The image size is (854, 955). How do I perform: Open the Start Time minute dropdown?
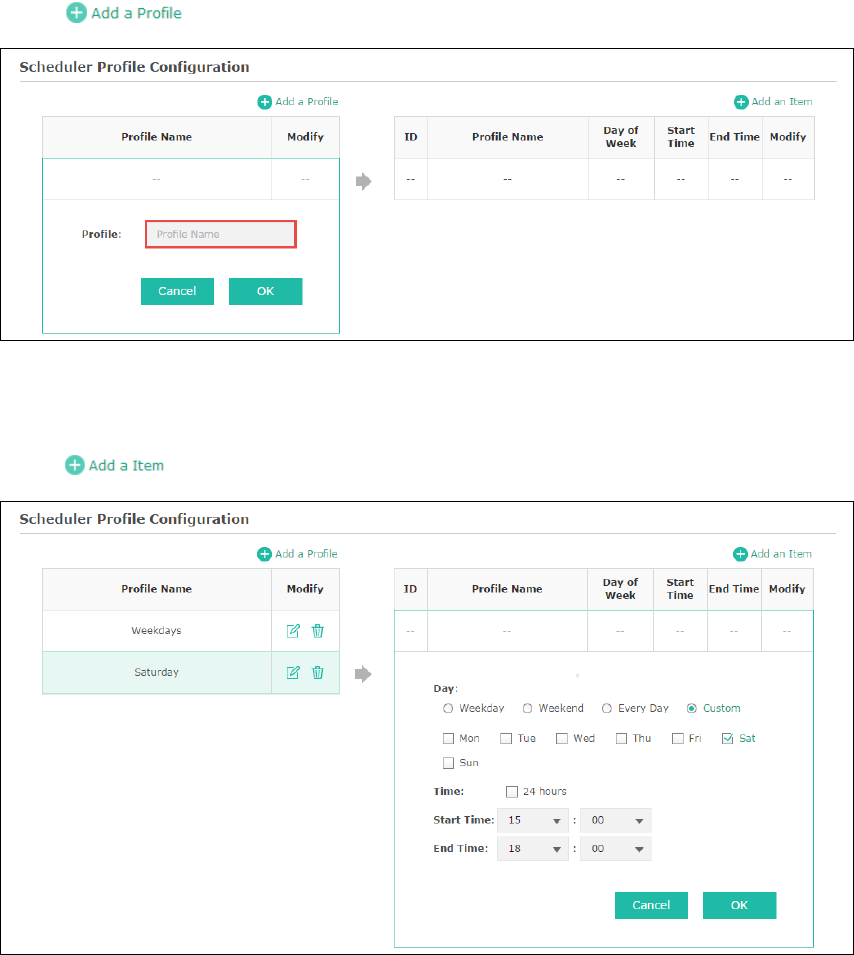616,820
